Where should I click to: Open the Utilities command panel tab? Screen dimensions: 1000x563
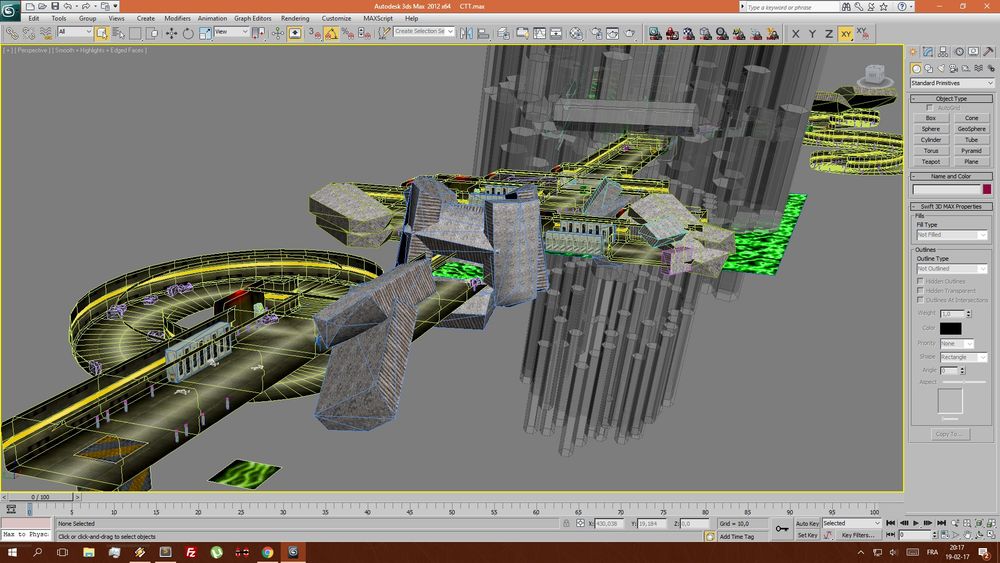pos(989,52)
